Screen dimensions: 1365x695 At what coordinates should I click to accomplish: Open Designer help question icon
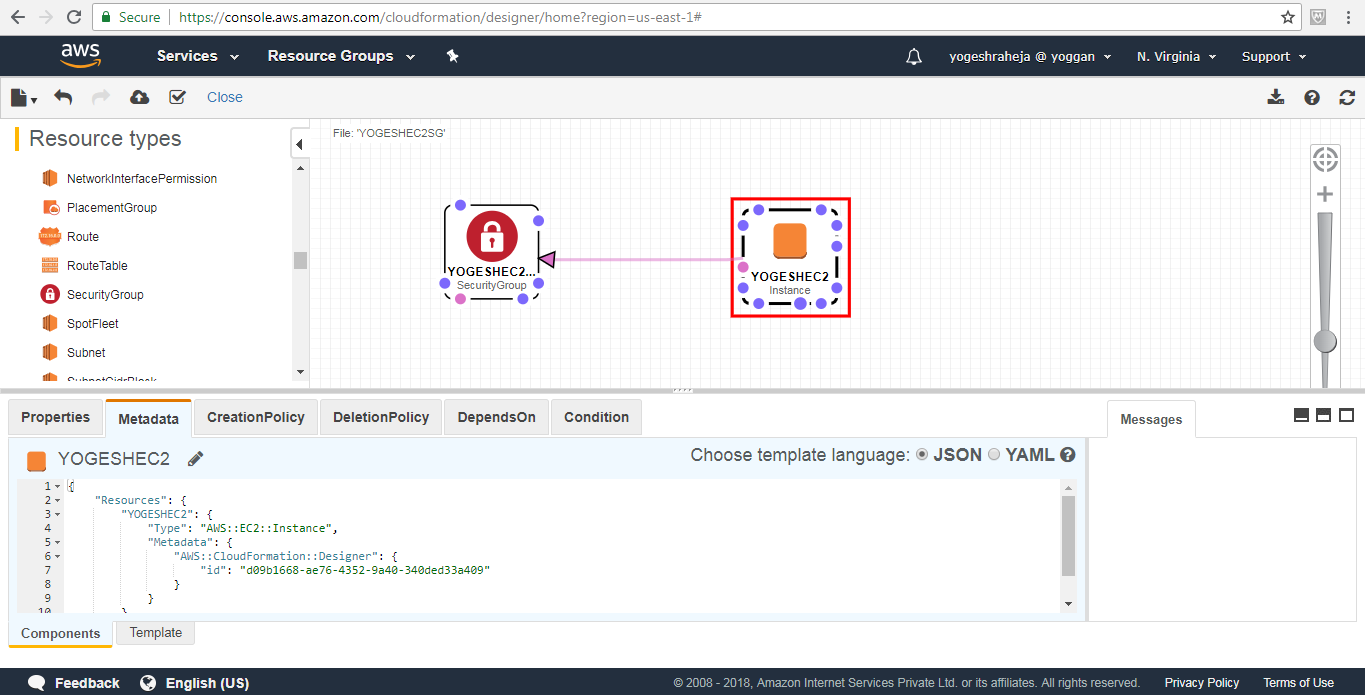click(1312, 97)
